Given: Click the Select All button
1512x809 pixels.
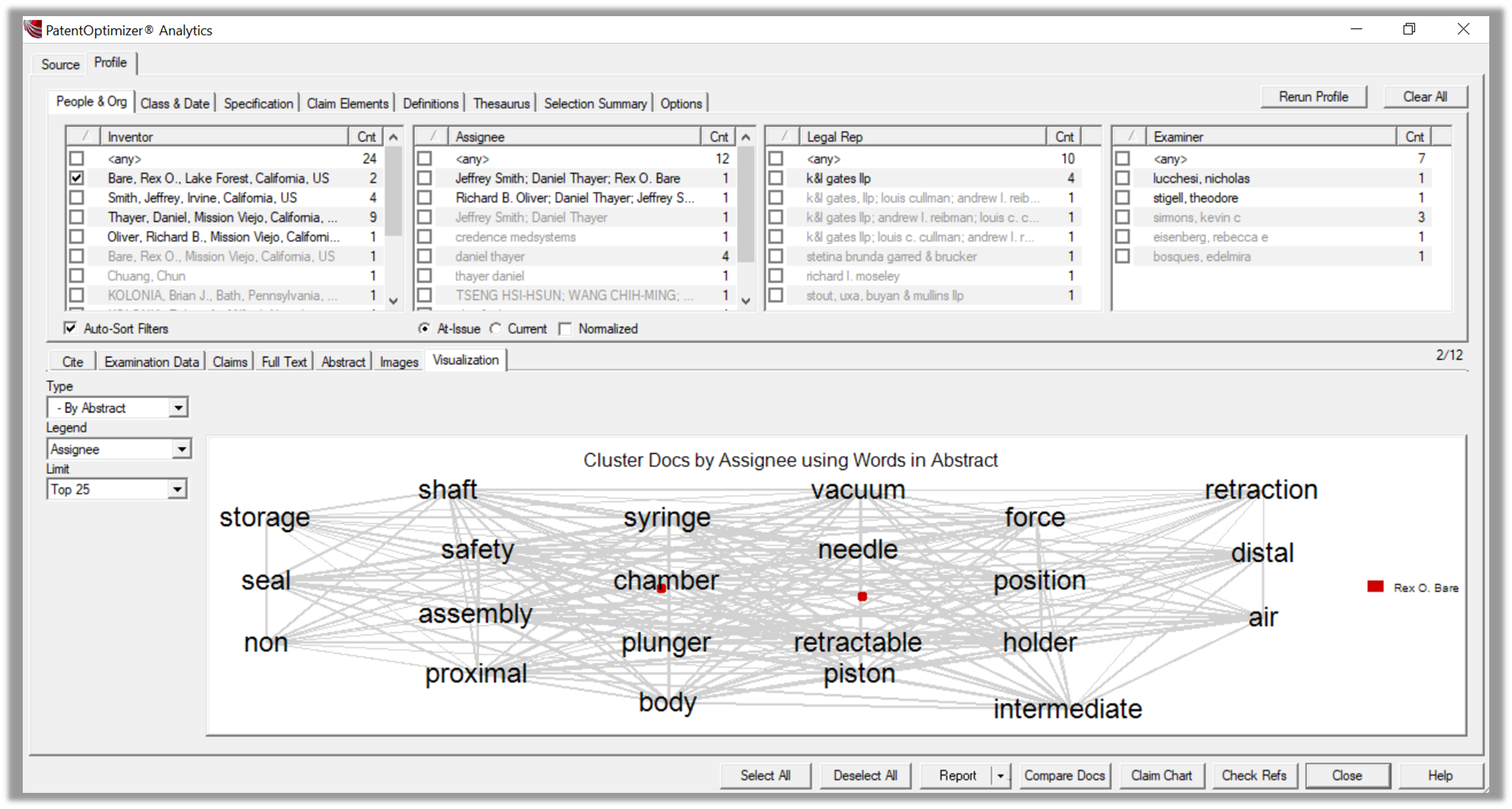Looking at the screenshot, I should 766,775.
